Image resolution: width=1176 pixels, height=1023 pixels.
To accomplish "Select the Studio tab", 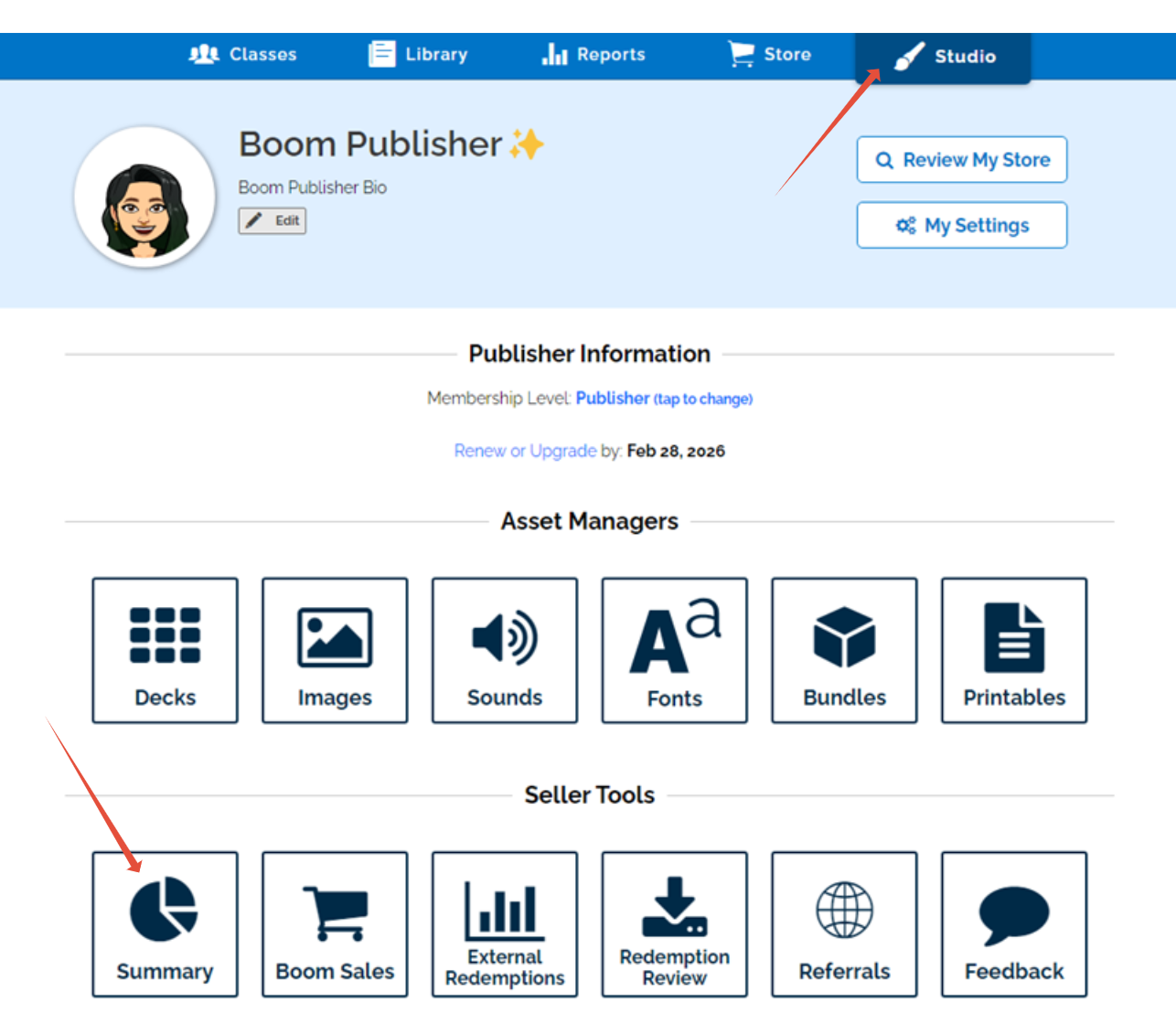I will [943, 57].
